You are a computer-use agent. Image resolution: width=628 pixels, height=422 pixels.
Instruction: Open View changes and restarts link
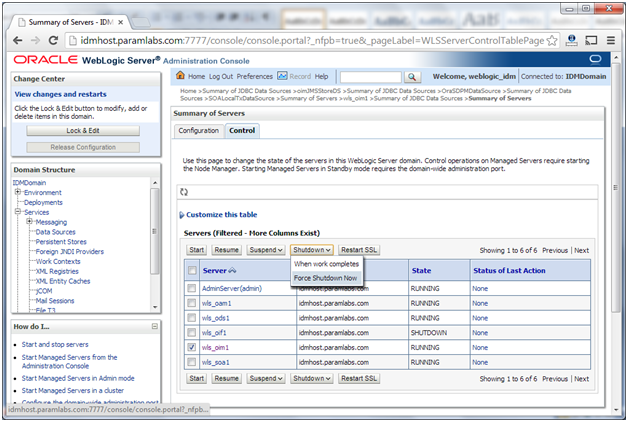[60, 94]
